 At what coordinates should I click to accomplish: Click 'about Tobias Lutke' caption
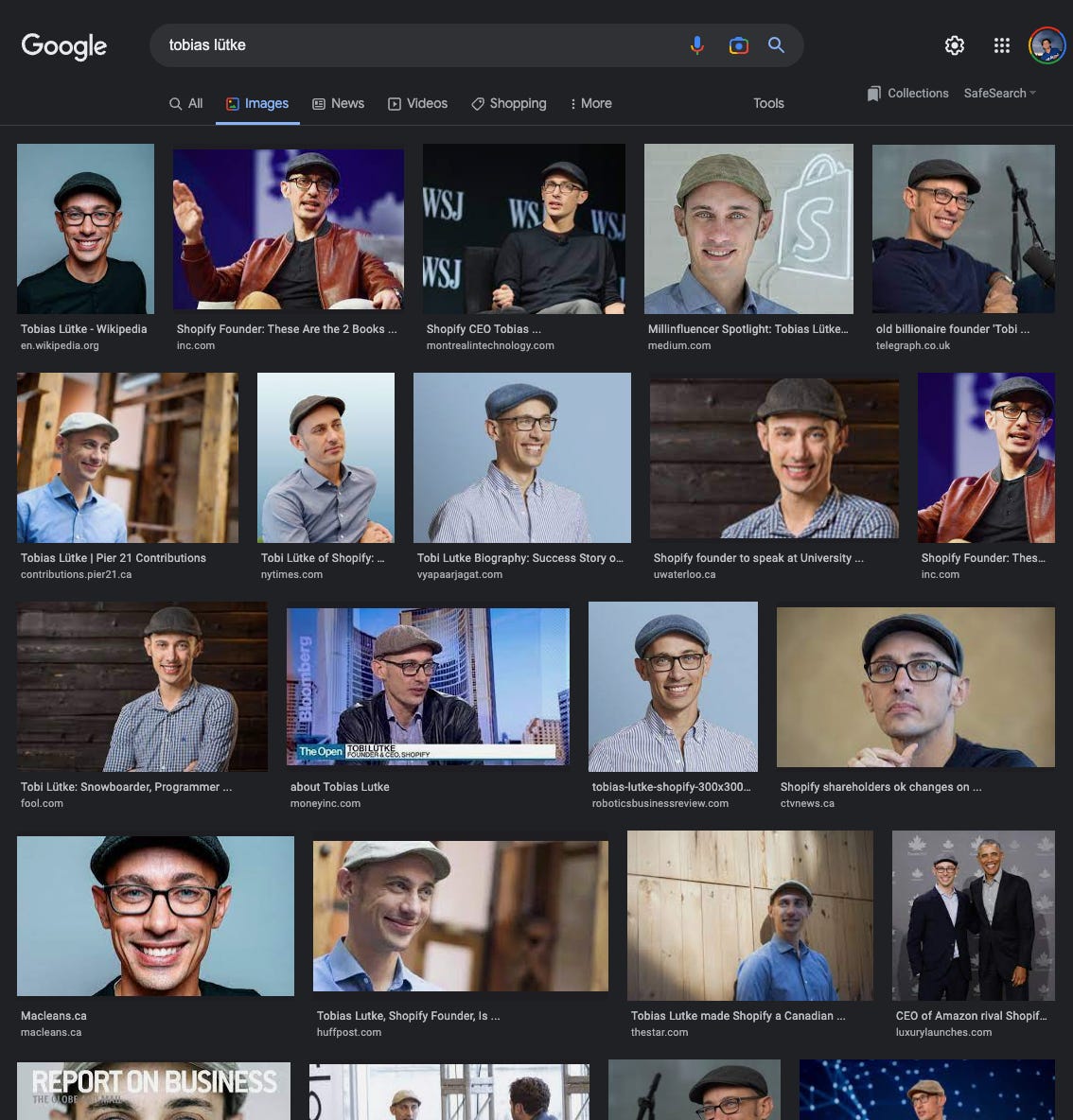point(340,786)
